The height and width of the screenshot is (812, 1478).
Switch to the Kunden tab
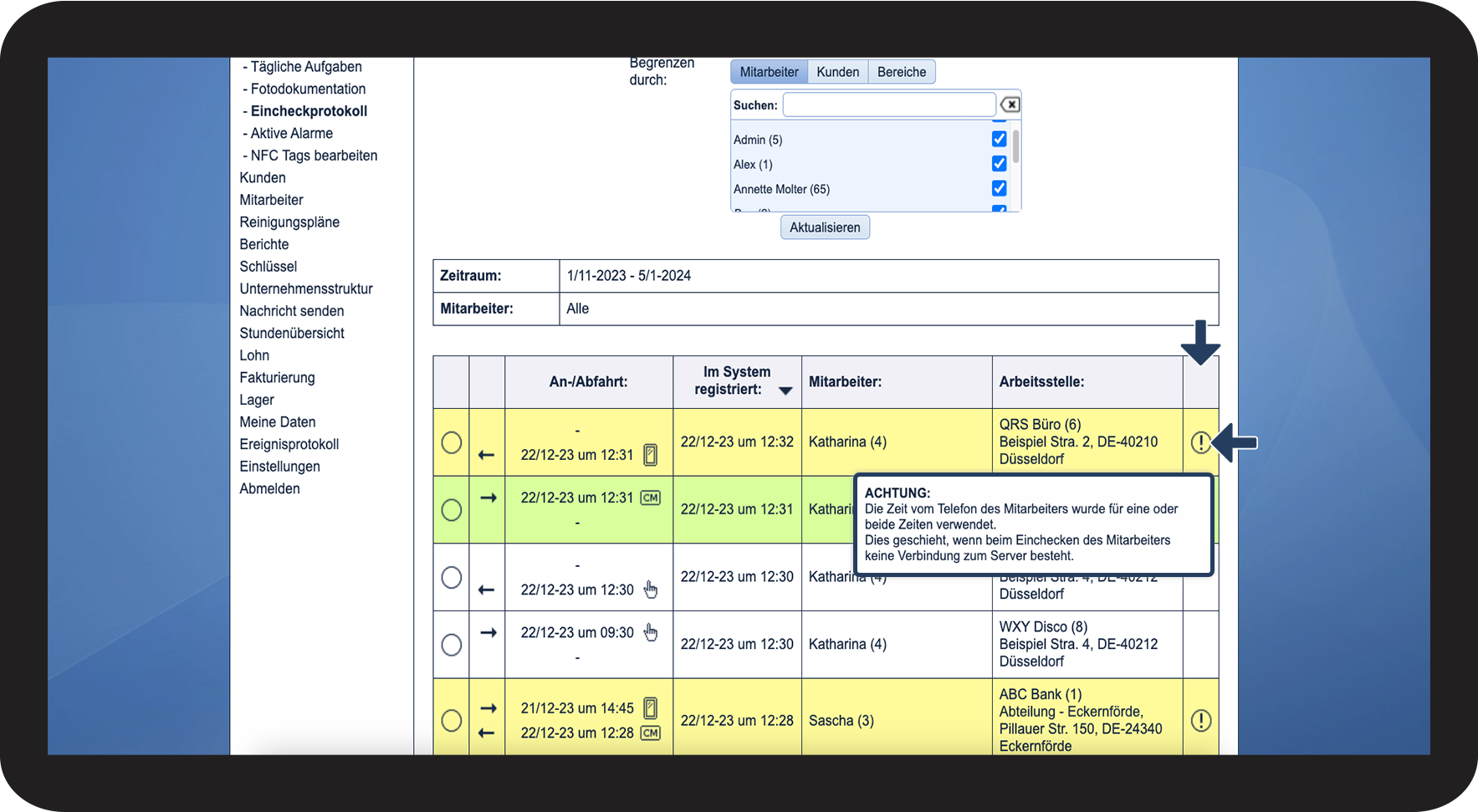point(837,72)
